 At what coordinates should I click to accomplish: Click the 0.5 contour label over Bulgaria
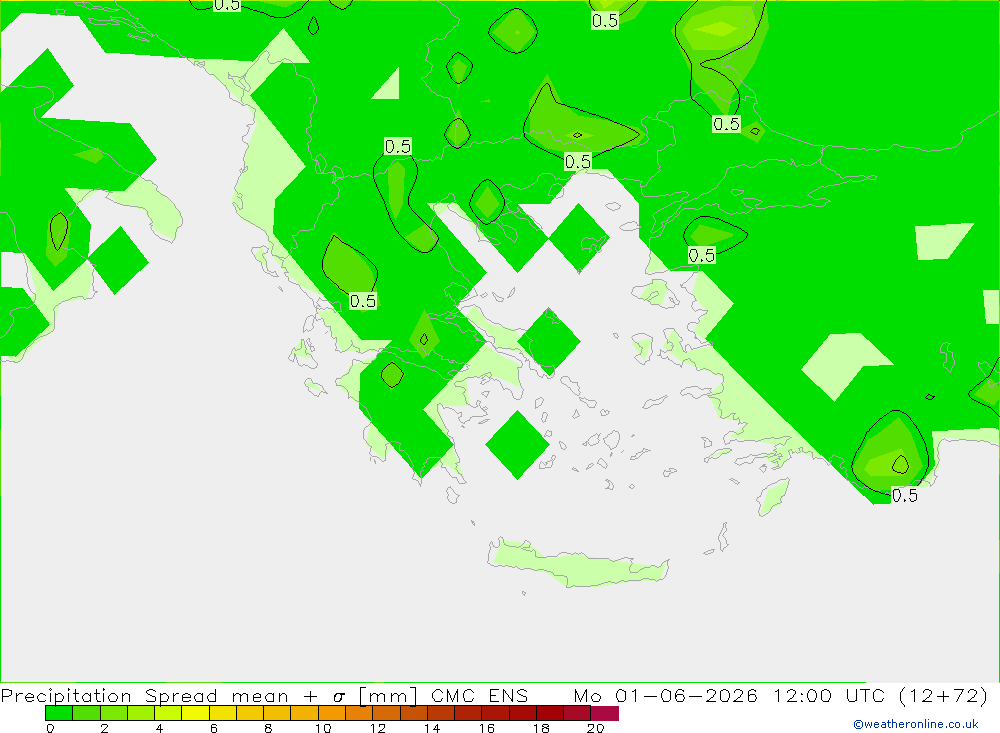578,162
